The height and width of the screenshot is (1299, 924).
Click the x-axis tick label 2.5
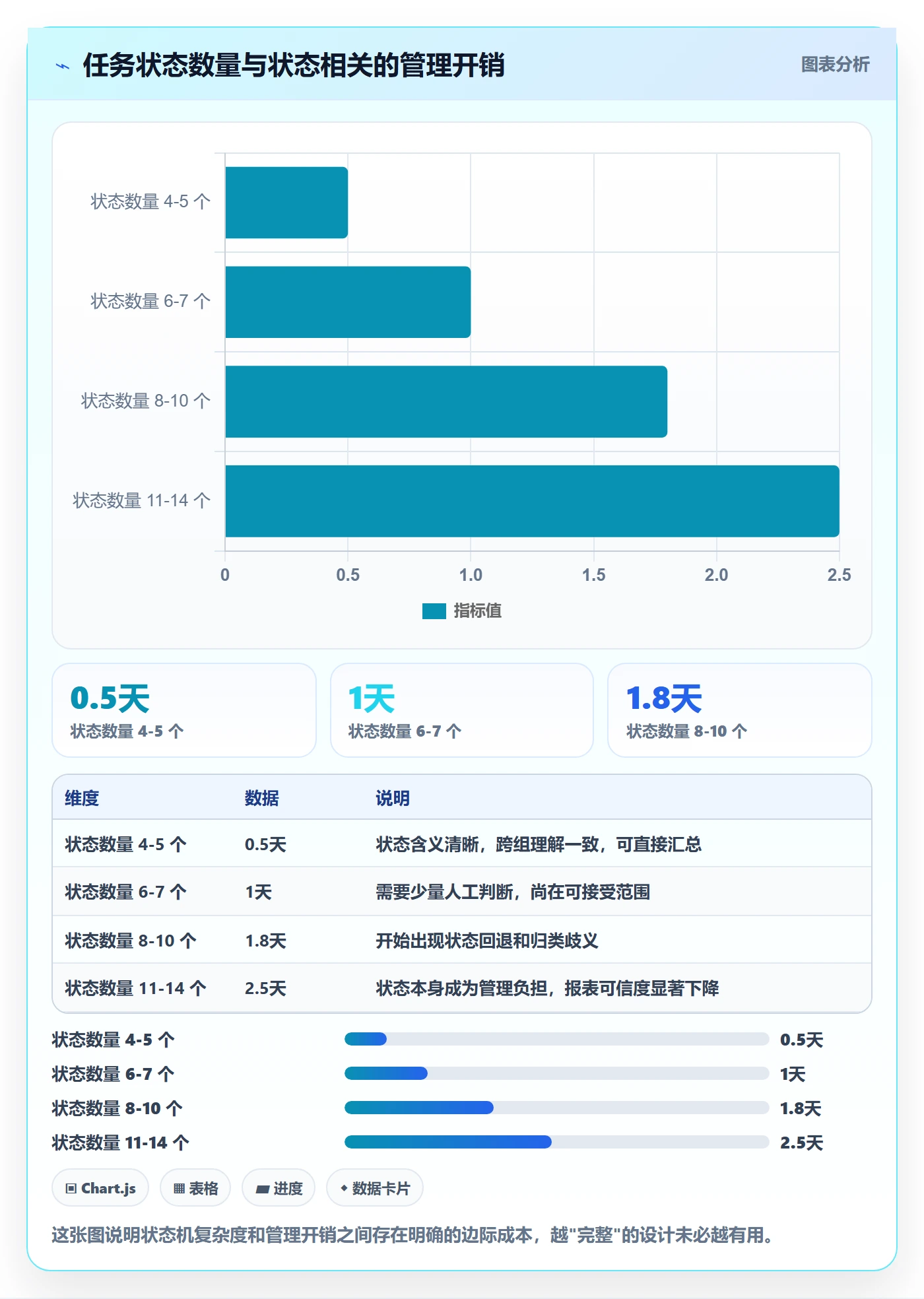pyautogui.click(x=839, y=575)
